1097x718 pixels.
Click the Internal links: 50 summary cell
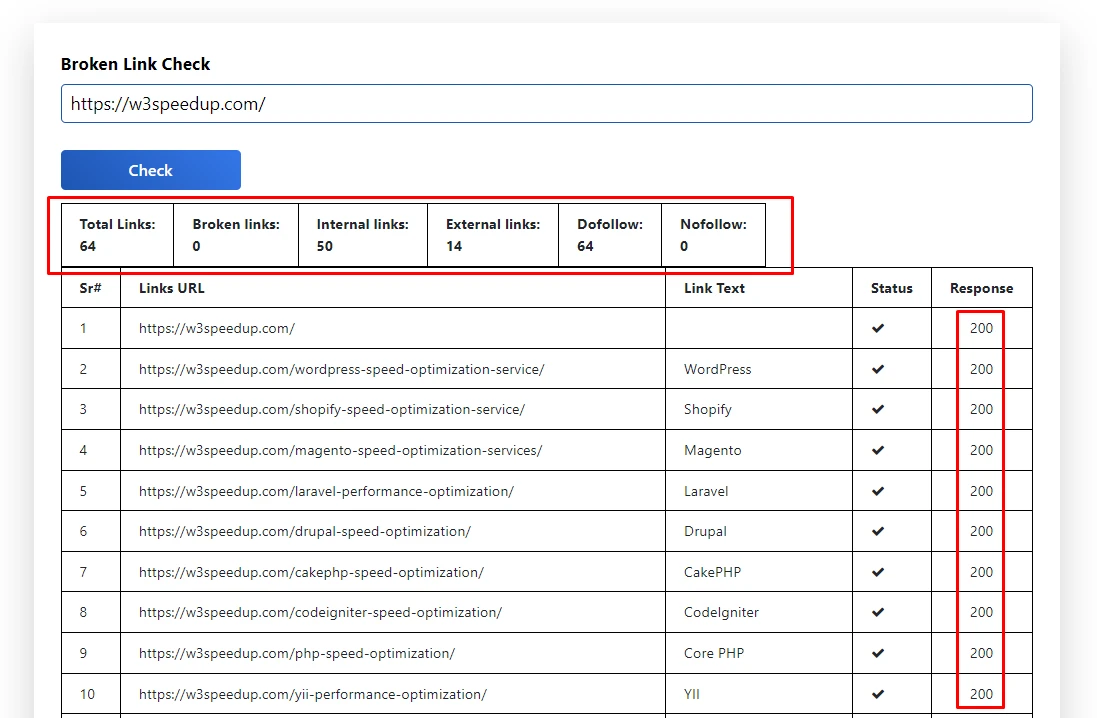(363, 235)
